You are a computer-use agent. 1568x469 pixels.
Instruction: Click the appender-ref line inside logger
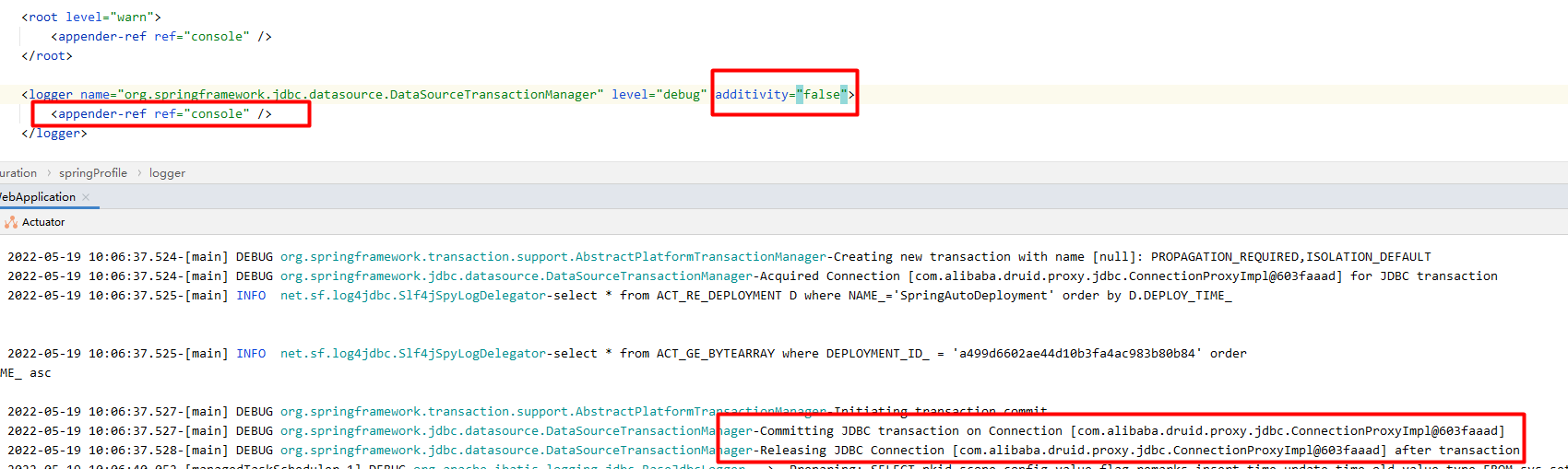click(x=161, y=114)
